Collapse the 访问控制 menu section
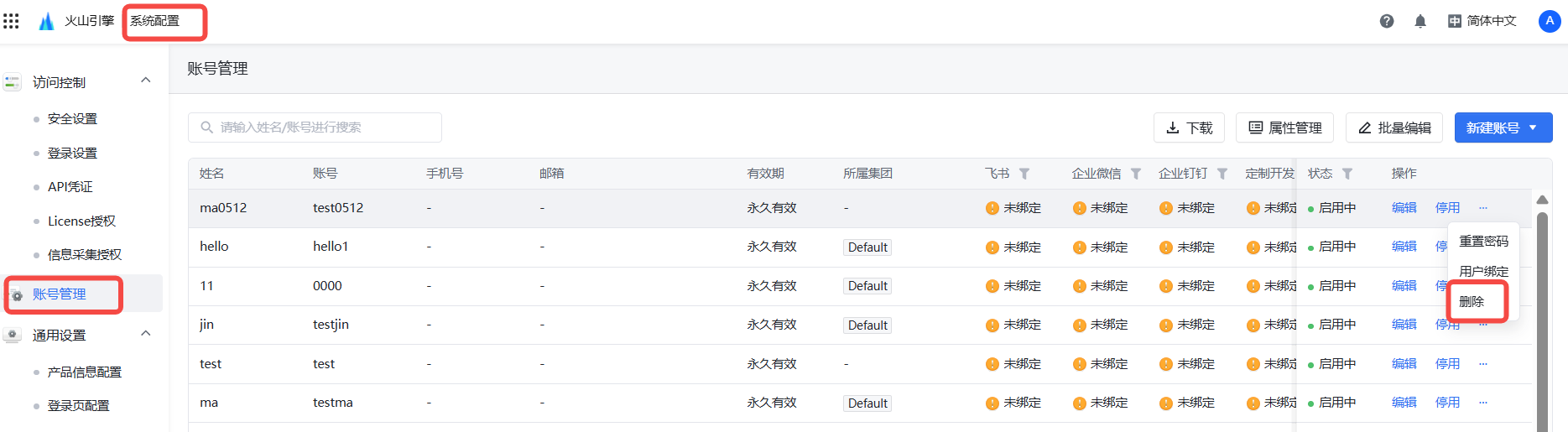The height and width of the screenshot is (432, 1568). tap(146, 81)
